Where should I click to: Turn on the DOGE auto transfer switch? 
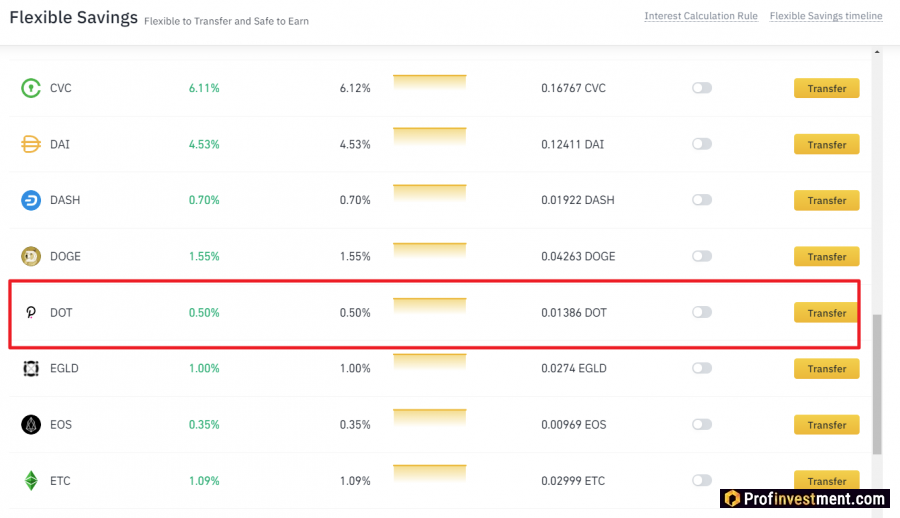[701, 256]
